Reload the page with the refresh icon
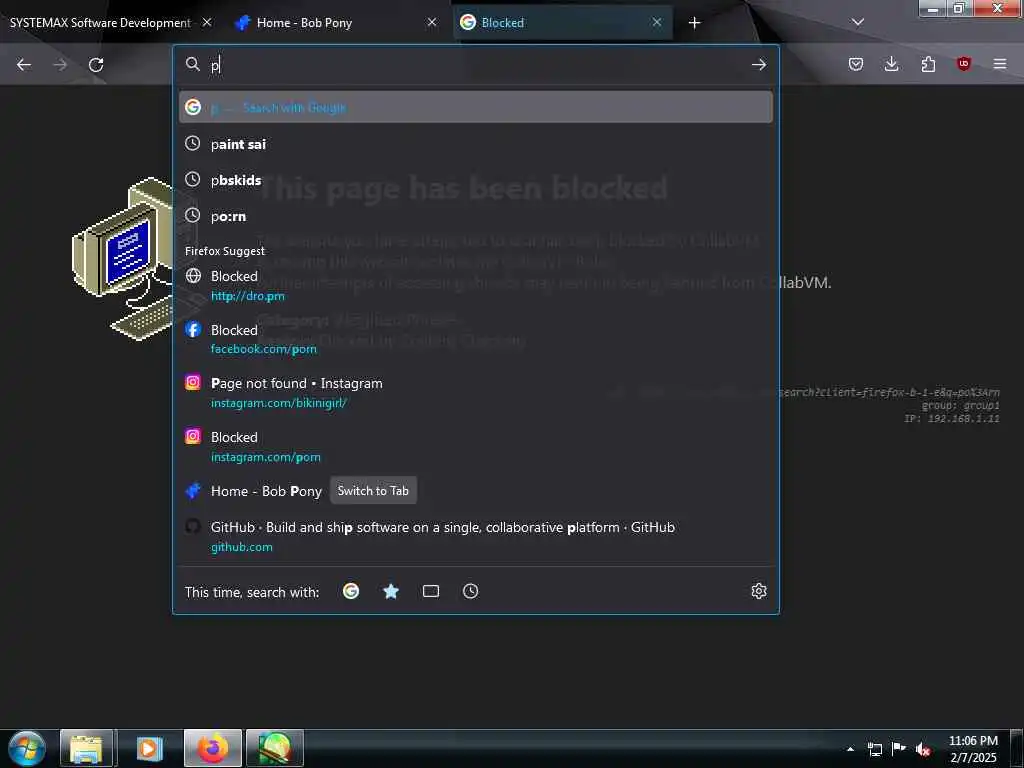 tap(96, 65)
